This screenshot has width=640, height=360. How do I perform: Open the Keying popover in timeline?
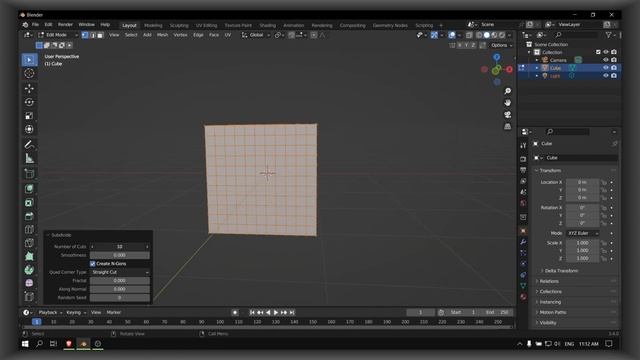point(76,313)
